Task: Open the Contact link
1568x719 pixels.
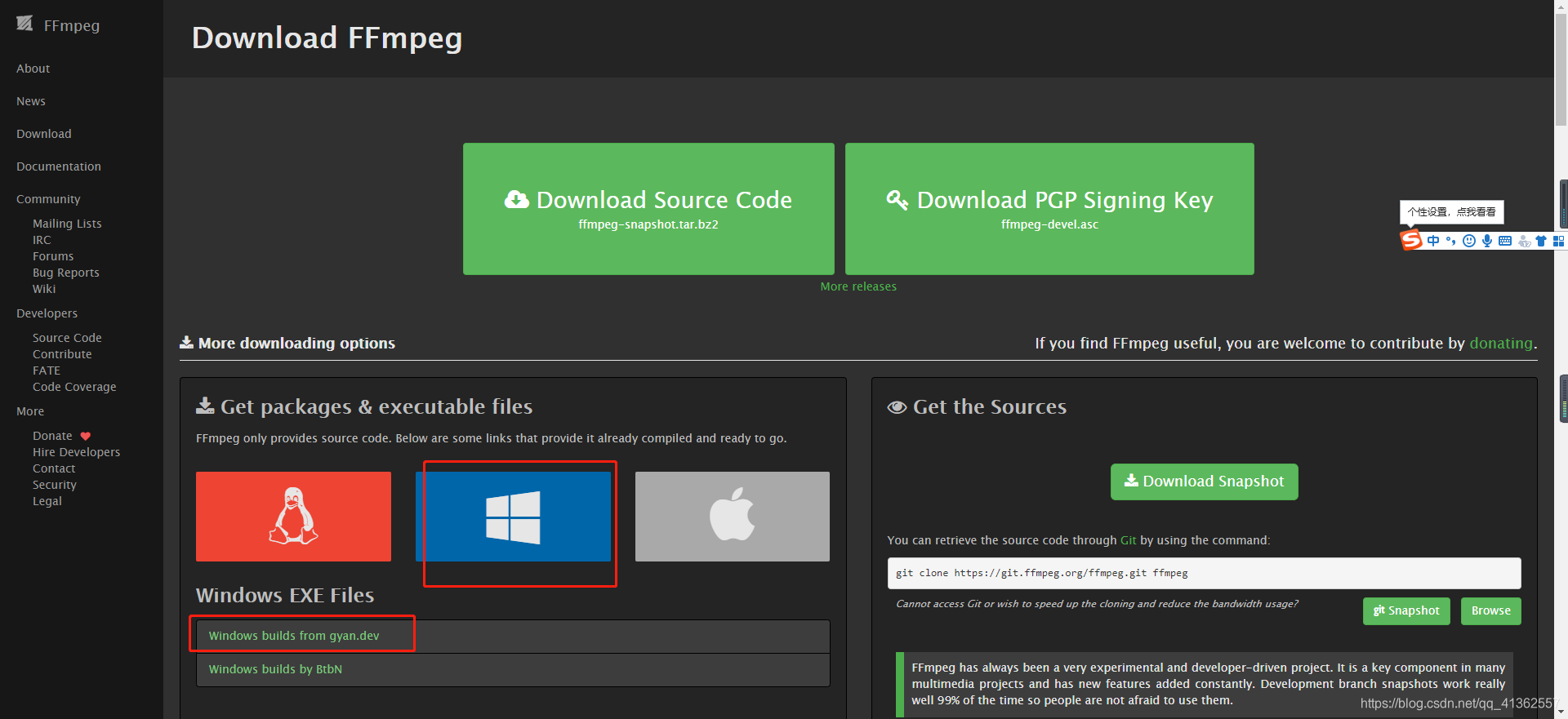Action: [x=54, y=468]
